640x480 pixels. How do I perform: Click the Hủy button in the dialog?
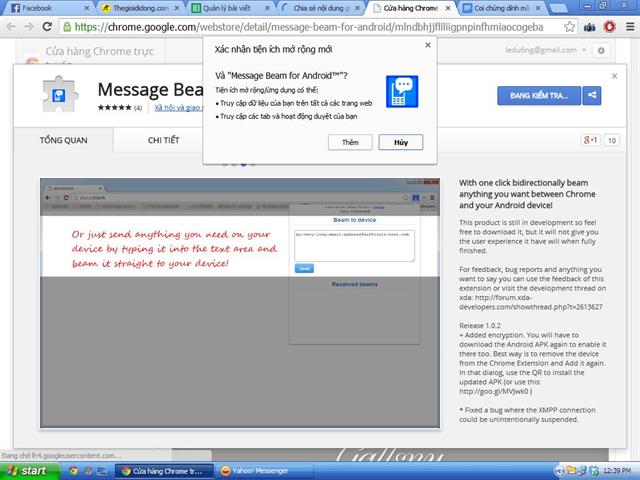point(400,142)
